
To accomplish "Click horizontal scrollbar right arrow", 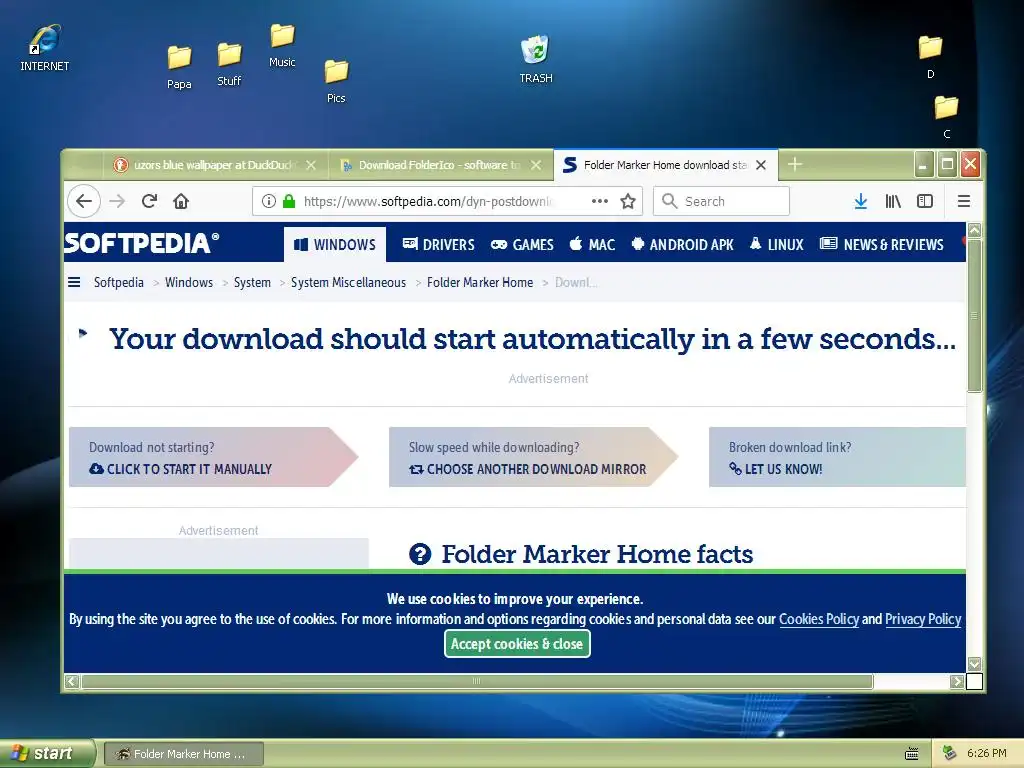I will [x=957, y=682].
